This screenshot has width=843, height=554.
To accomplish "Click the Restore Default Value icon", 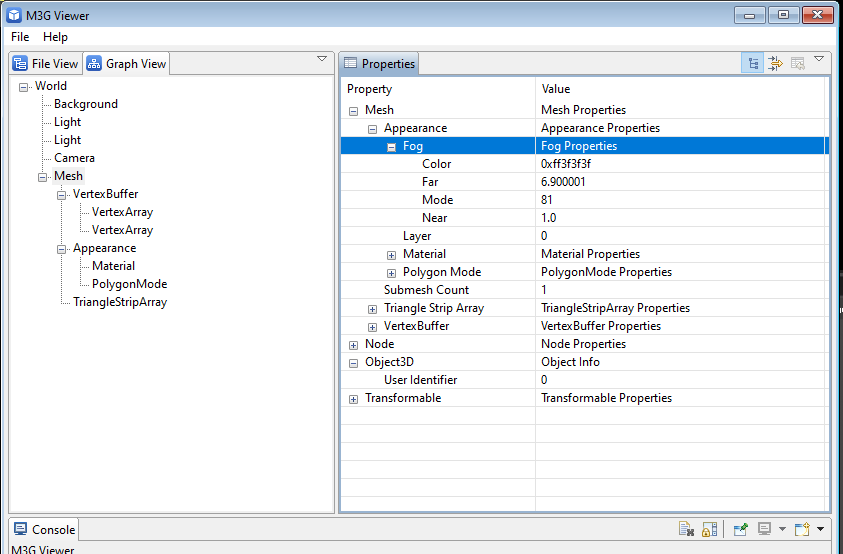I will tap(798, 63).
